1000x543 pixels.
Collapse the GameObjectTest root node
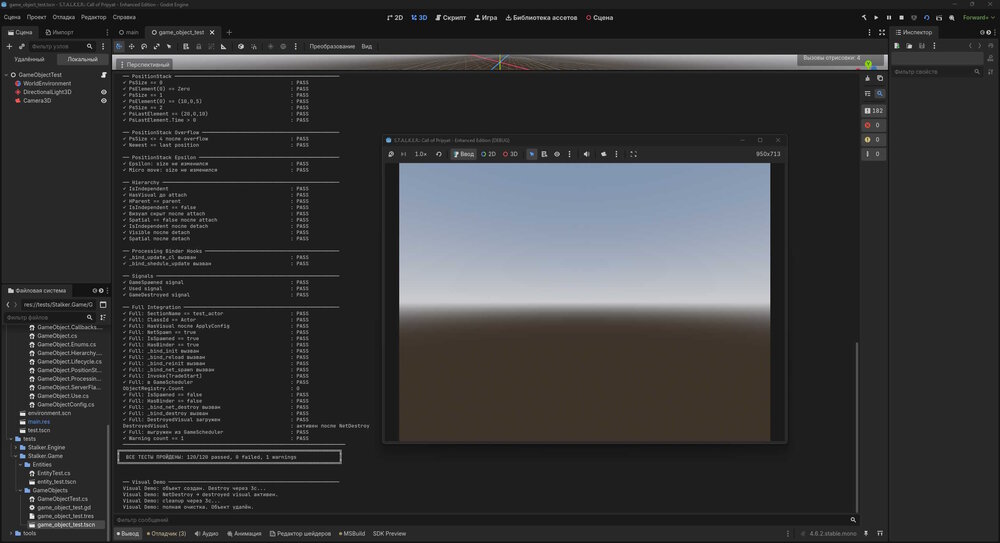point(6,75)
